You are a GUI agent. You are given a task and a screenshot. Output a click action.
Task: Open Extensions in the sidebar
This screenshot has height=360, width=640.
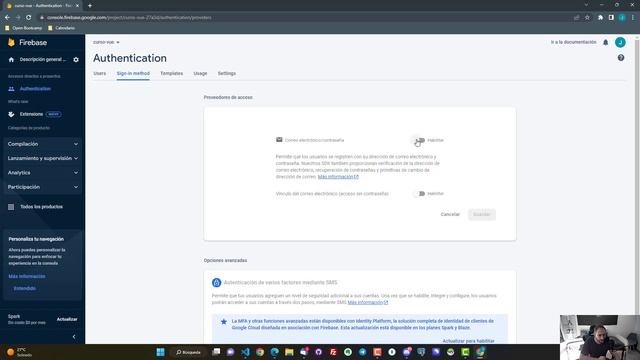[31, 114]
